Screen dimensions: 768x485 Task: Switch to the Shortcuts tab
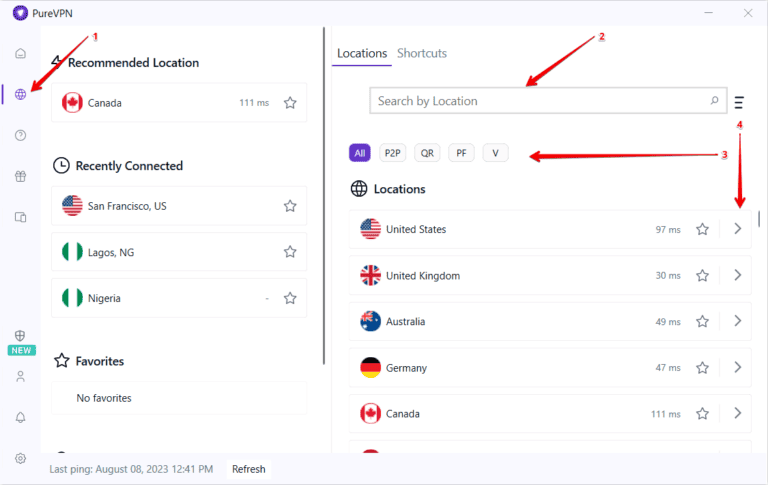[x=421, y=53]
